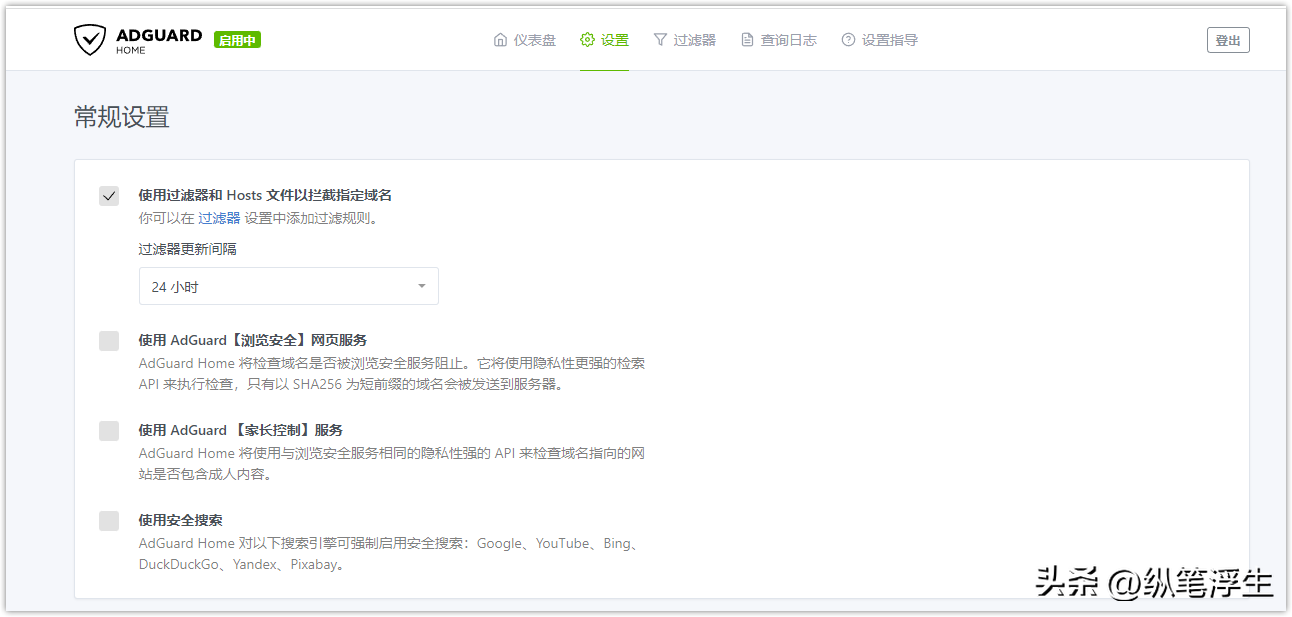This screenshot has height=617, width=1292.
Task: Click the ADGUARD HOME brand text
Action: [x=159, y=41]
